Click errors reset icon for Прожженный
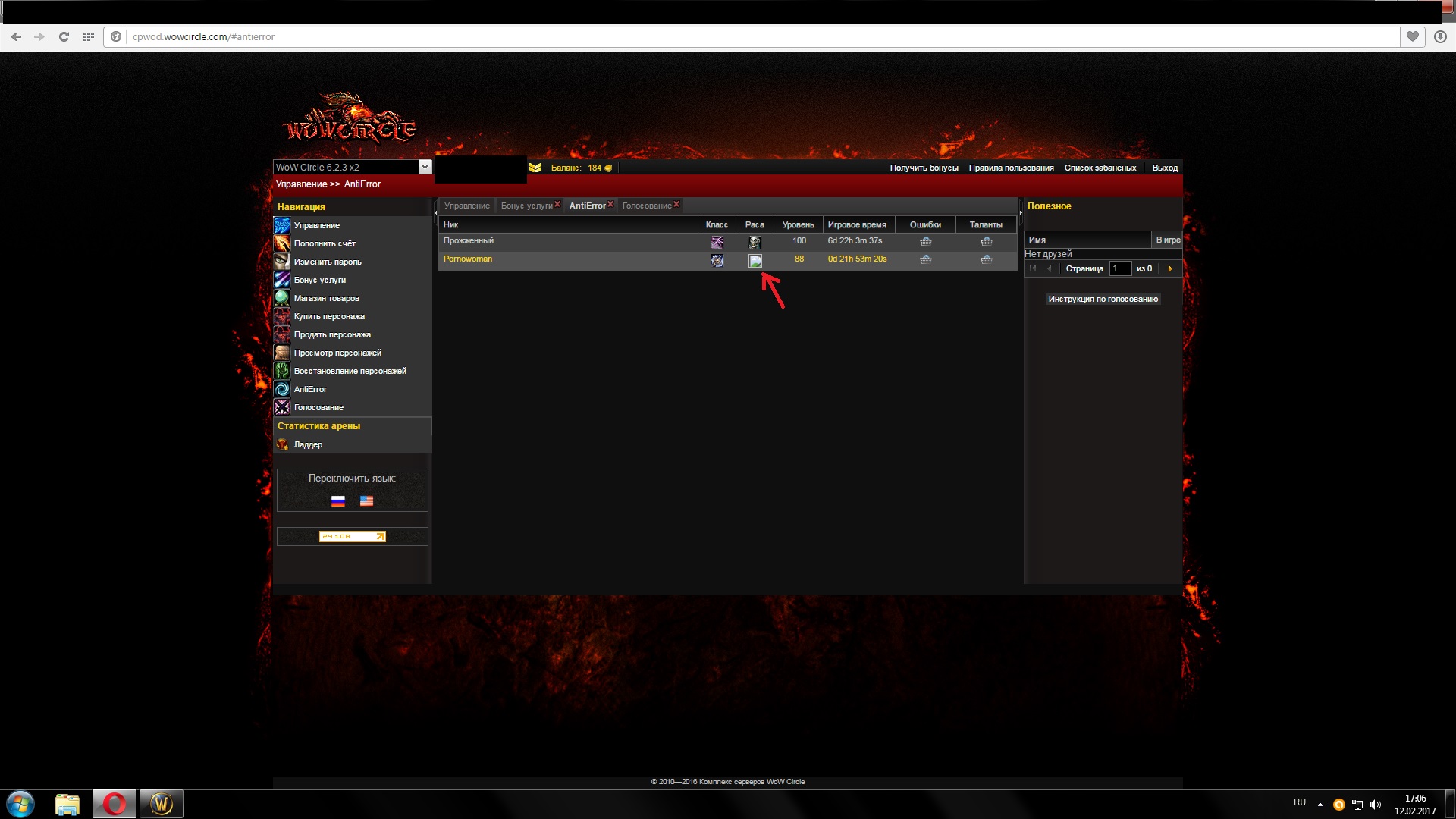 coord(925,241)
